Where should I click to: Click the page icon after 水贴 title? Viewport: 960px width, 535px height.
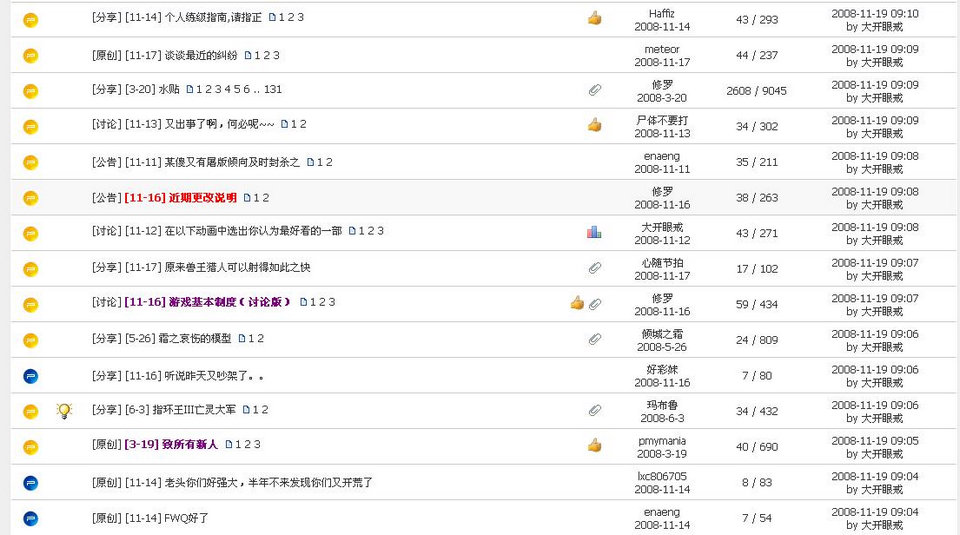pos(190,89)
